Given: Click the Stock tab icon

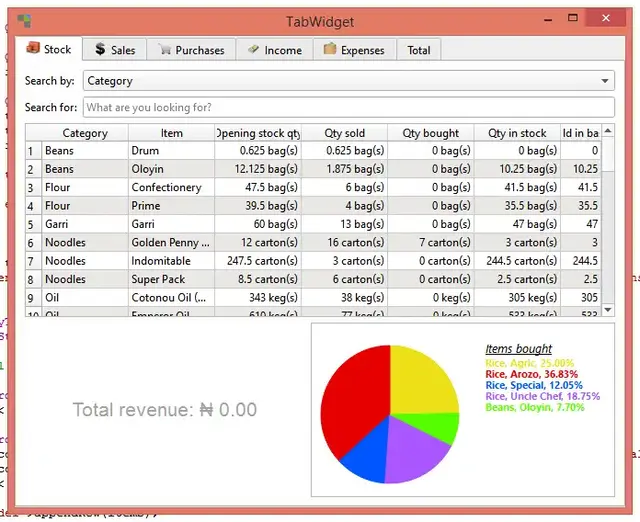Looking at the screenshot, I should pyautogui.click(x=33, y=49).
